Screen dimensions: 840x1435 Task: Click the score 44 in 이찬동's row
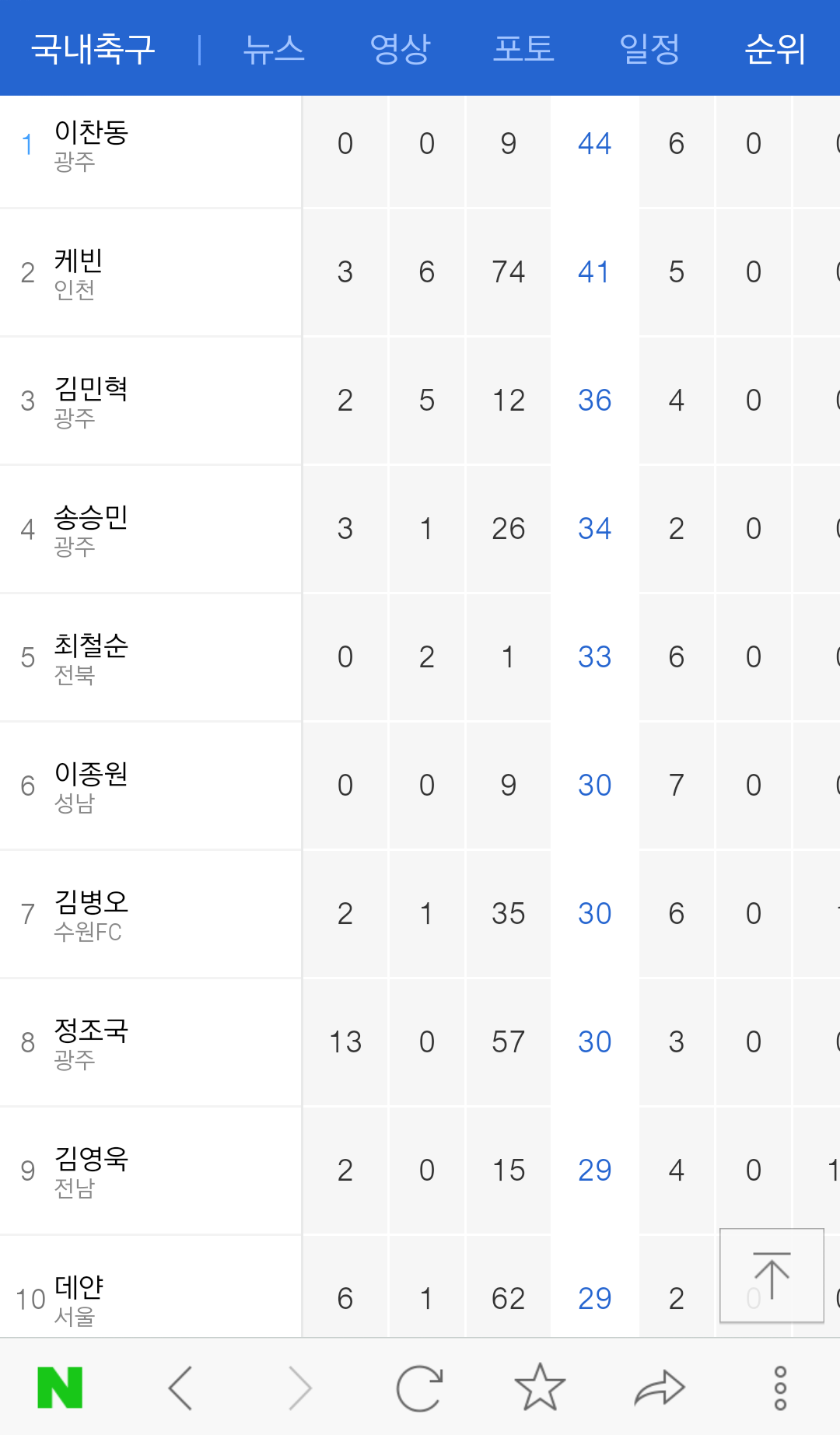(595, 144)
